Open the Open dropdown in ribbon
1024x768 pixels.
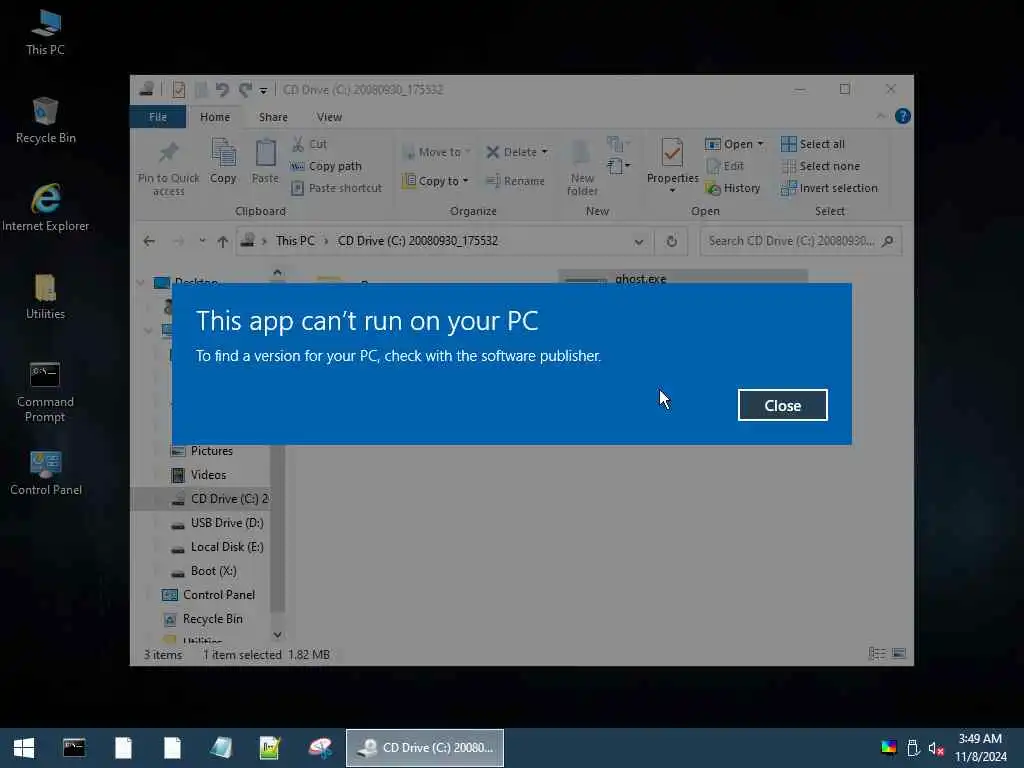(734, 144)
